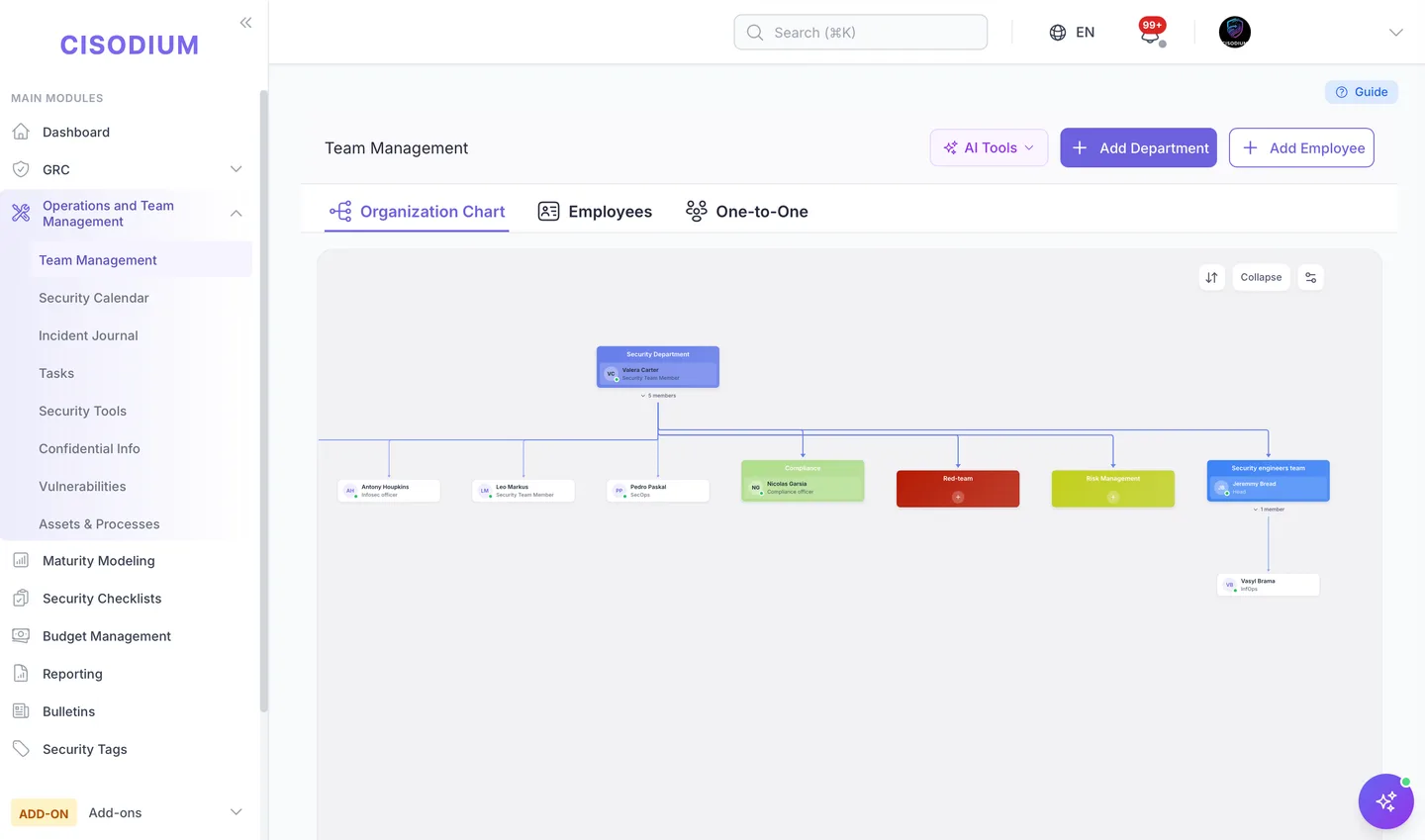Screen dimensions: 1425x840
Task: Click the chart sort direction icon
Action: click(1212, 278)
